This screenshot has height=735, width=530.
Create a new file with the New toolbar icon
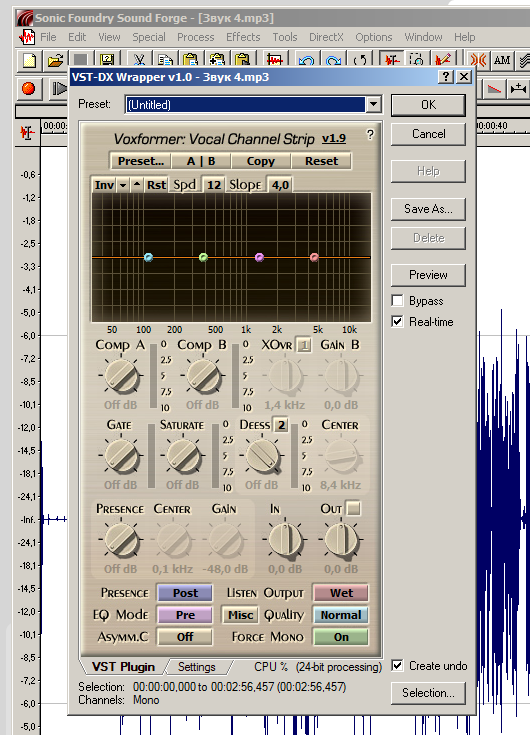(29, 60)
